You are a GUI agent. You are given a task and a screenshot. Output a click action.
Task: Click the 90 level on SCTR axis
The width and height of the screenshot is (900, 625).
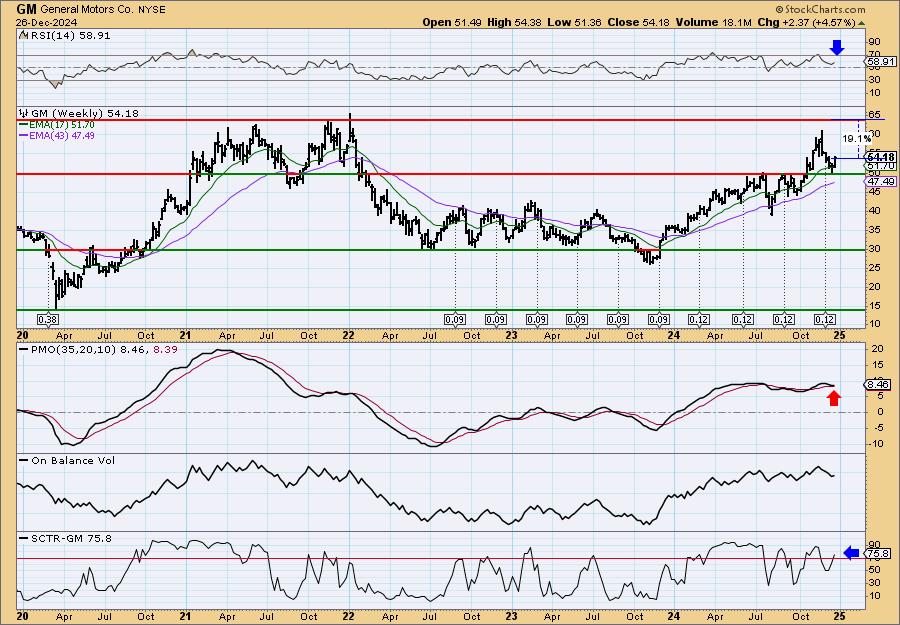click(x=873, y=544)
